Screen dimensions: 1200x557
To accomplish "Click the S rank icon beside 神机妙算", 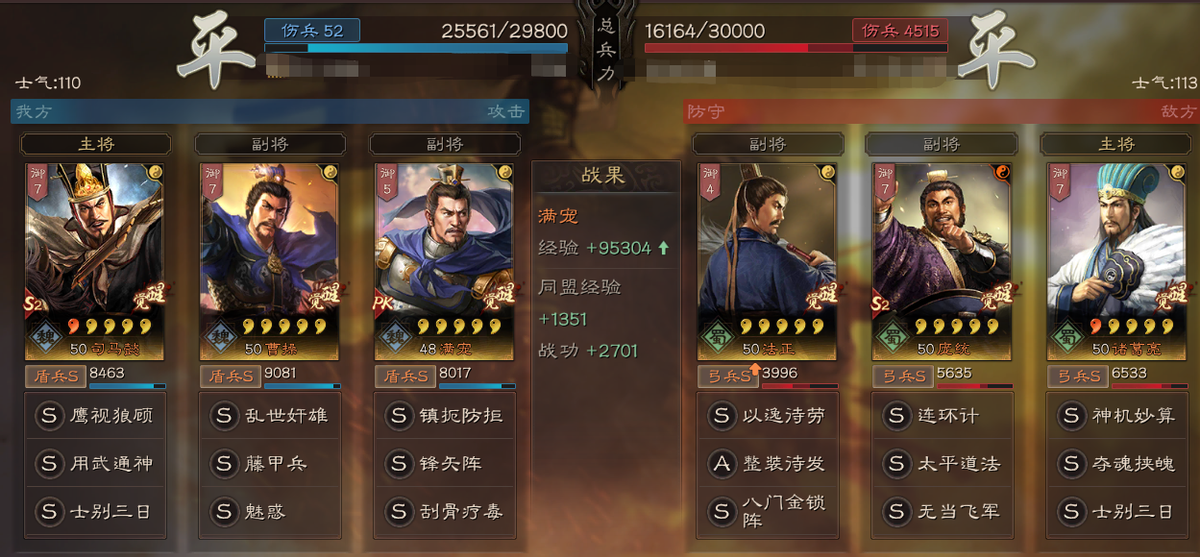I will pos(1071,415).
